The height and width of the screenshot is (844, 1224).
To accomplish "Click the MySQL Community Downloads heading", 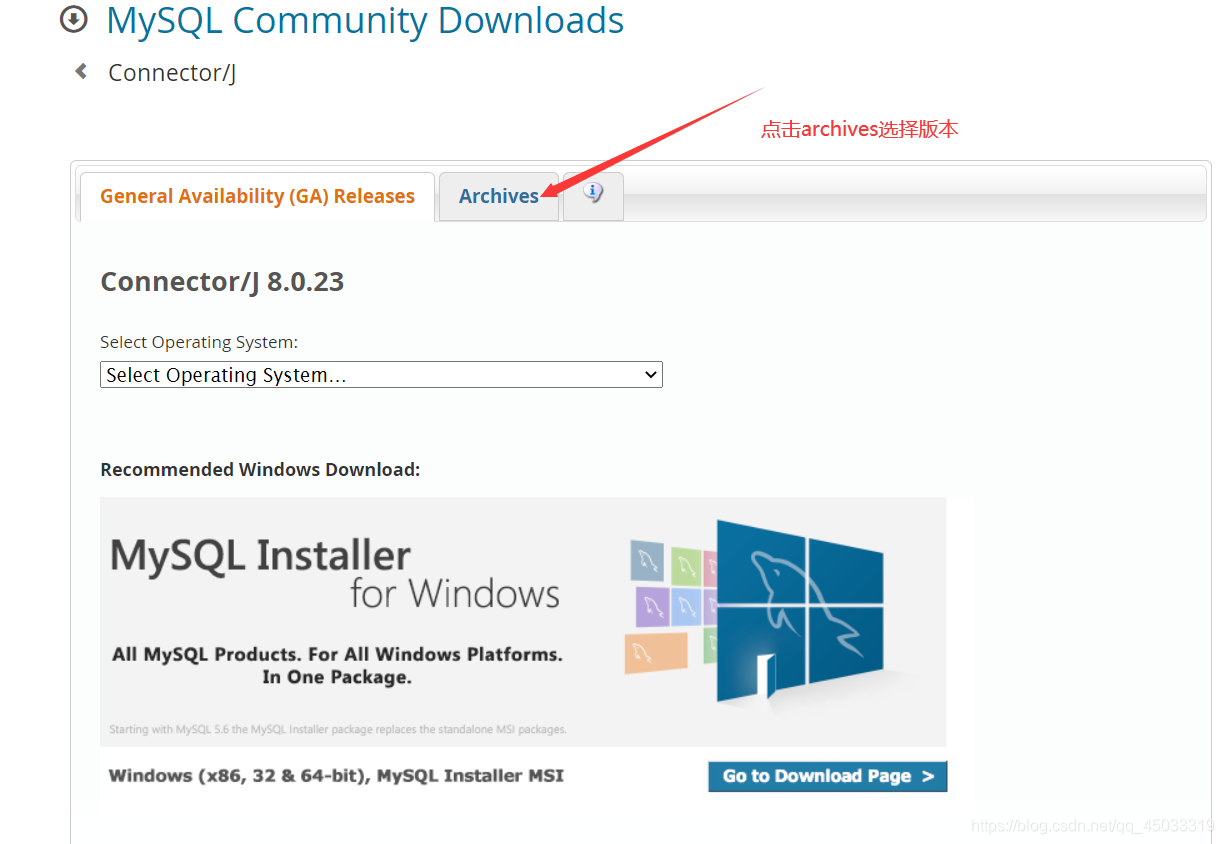I will [x=365, y=21].
